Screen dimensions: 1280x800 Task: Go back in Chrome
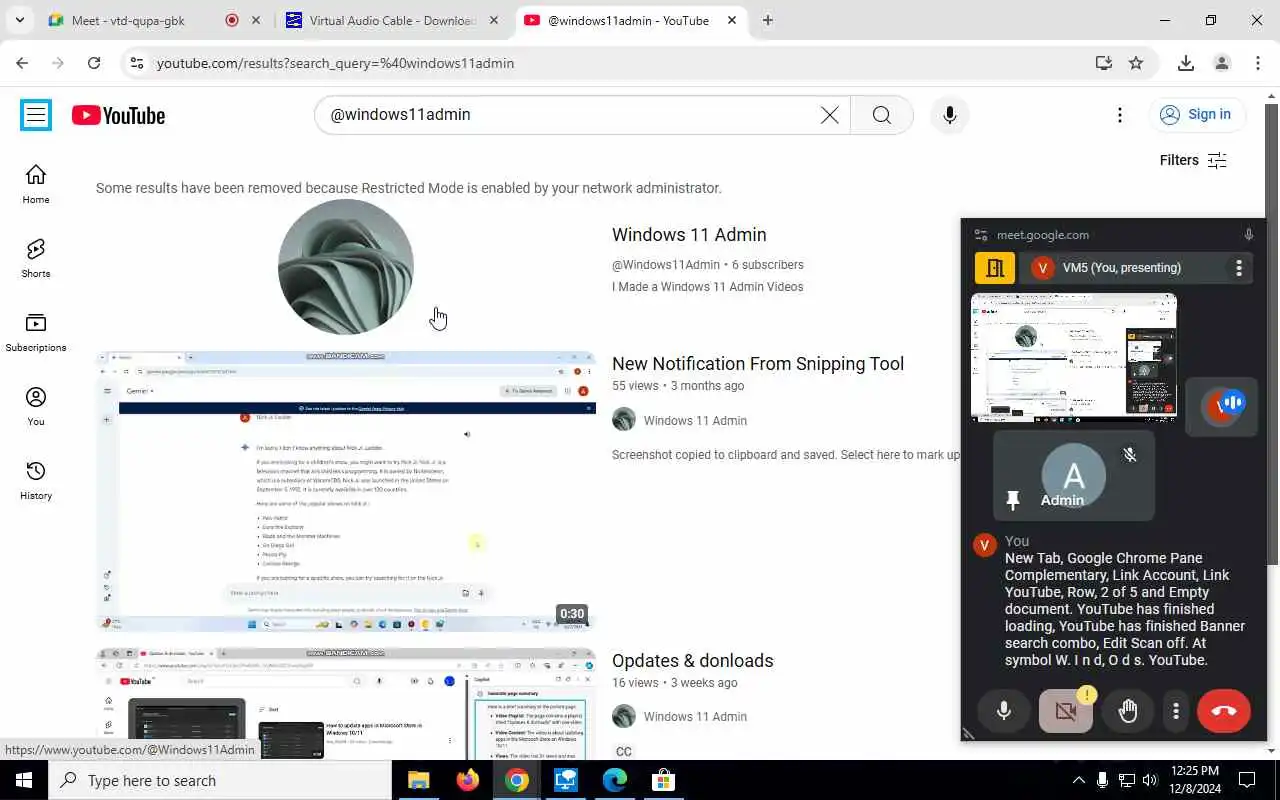tap(22, 63)
